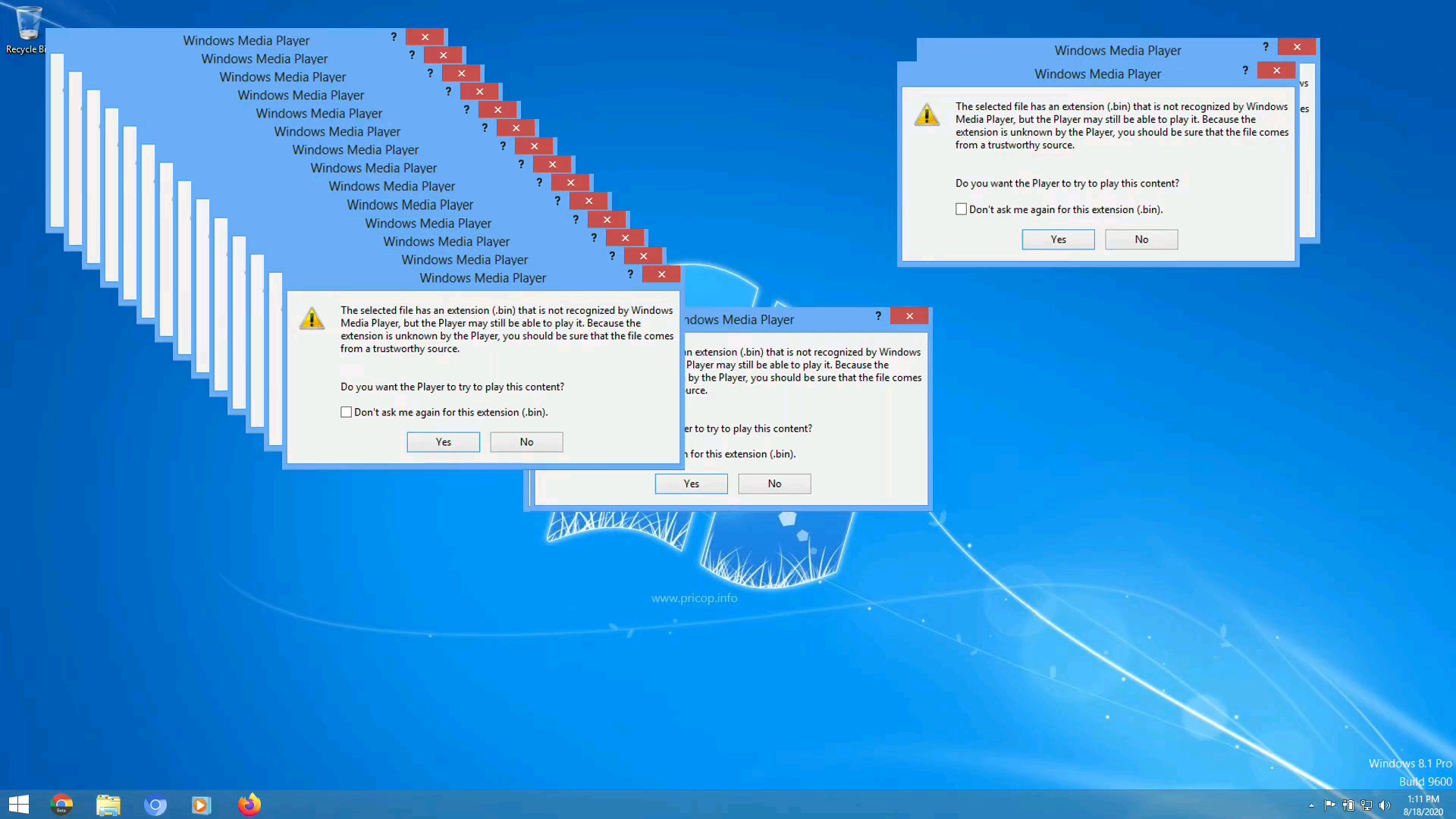The height and width of the screenshot is (819, 1456).
Task: Click help question mark of the rearmost stacked left dialog
Action: (394, 37)
